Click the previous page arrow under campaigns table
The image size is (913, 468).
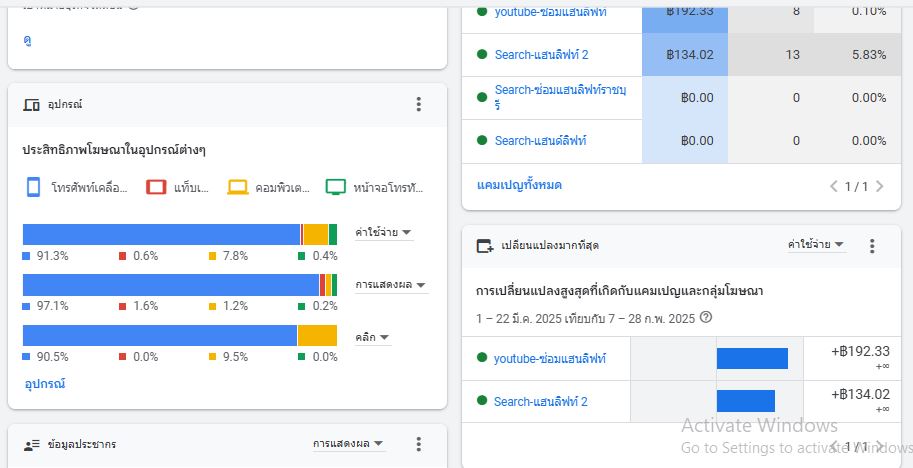click(834, 186)
